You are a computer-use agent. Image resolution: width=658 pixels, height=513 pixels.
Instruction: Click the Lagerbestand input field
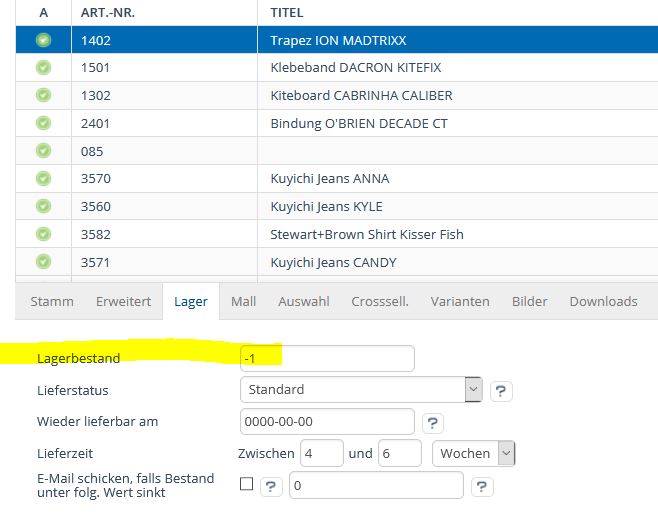pyautogui.click(x=327, y=358)
